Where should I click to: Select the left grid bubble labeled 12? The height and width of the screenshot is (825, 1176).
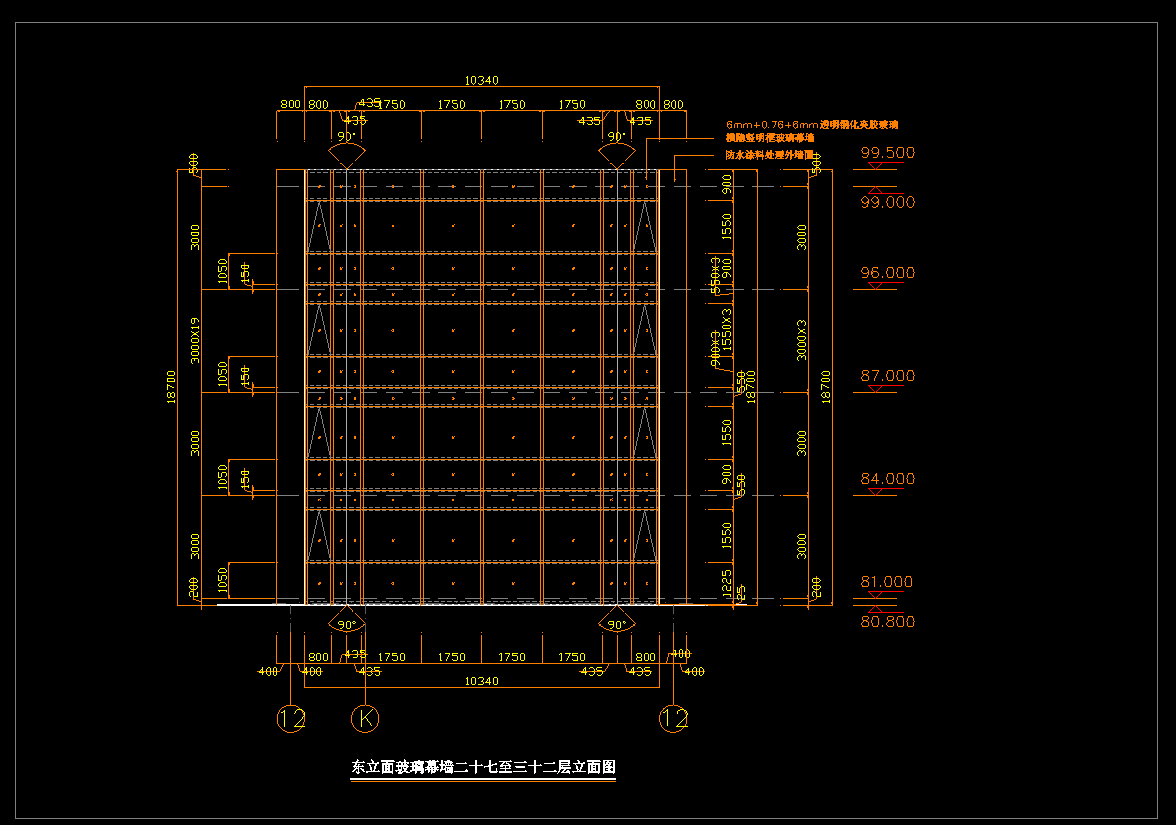coord(291,718)
